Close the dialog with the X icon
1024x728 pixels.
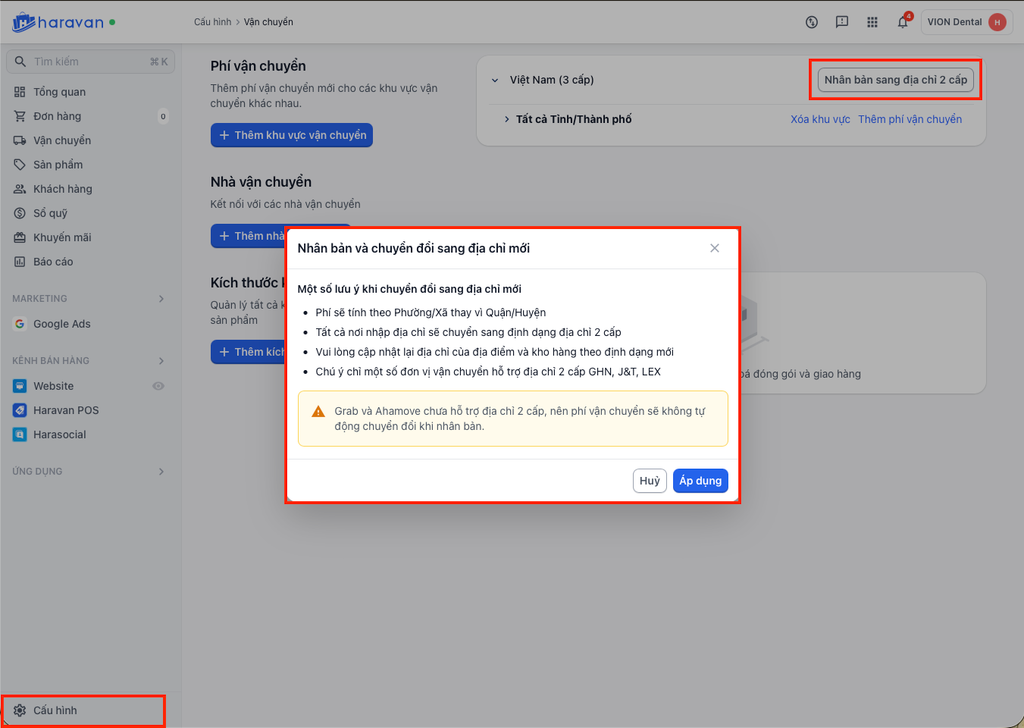[x=714, y=248]
